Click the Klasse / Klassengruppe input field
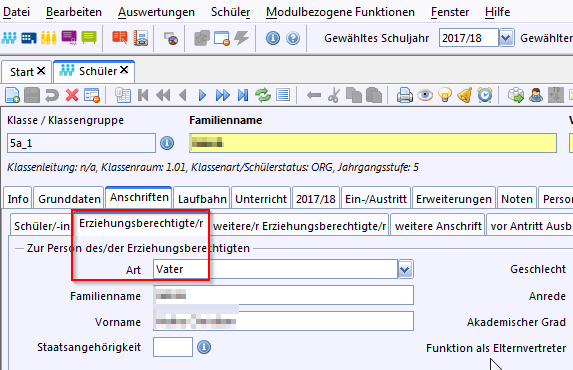Screen dimensions: 573x370 coord(81,143)
